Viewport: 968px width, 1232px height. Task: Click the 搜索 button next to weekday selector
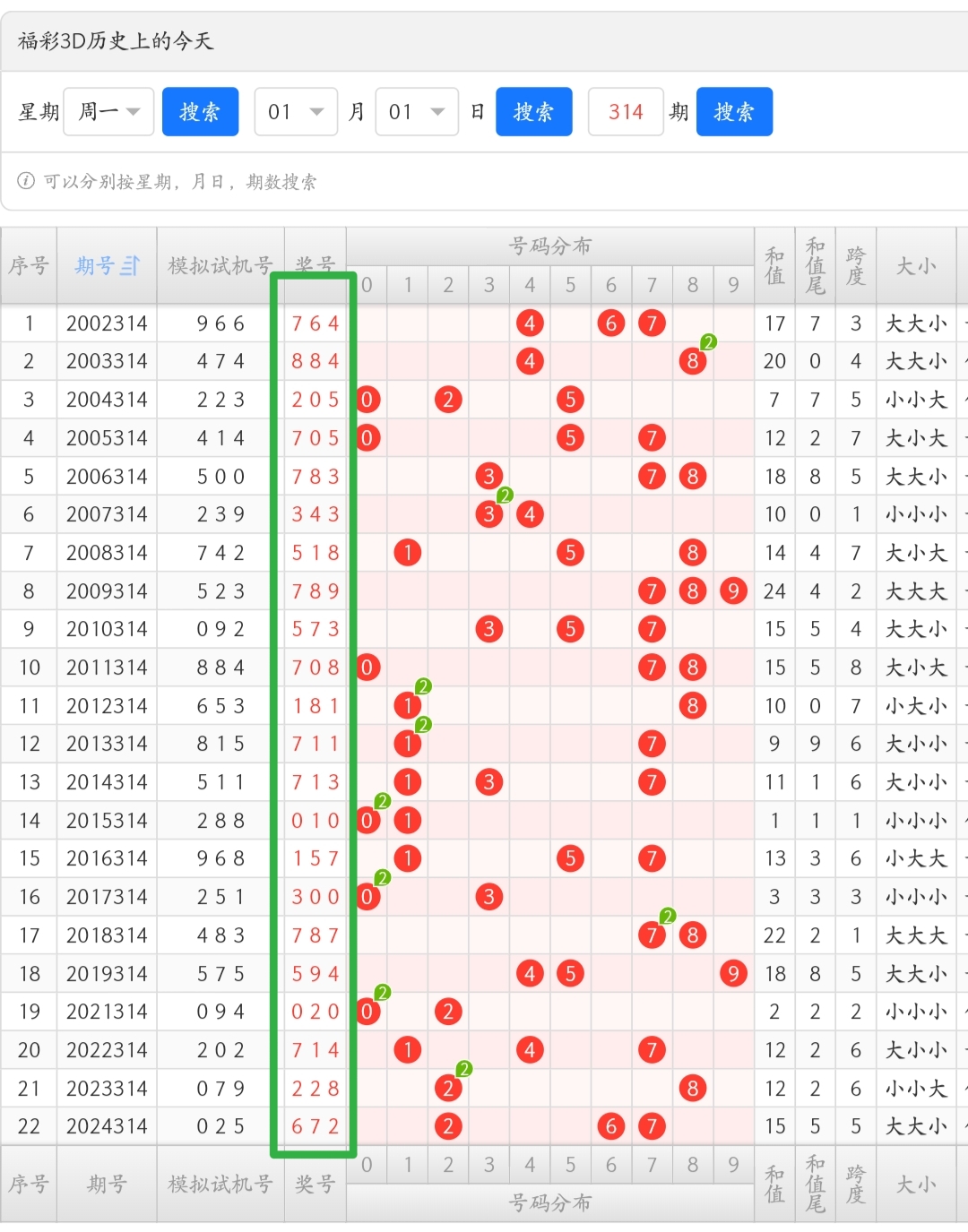200,112
